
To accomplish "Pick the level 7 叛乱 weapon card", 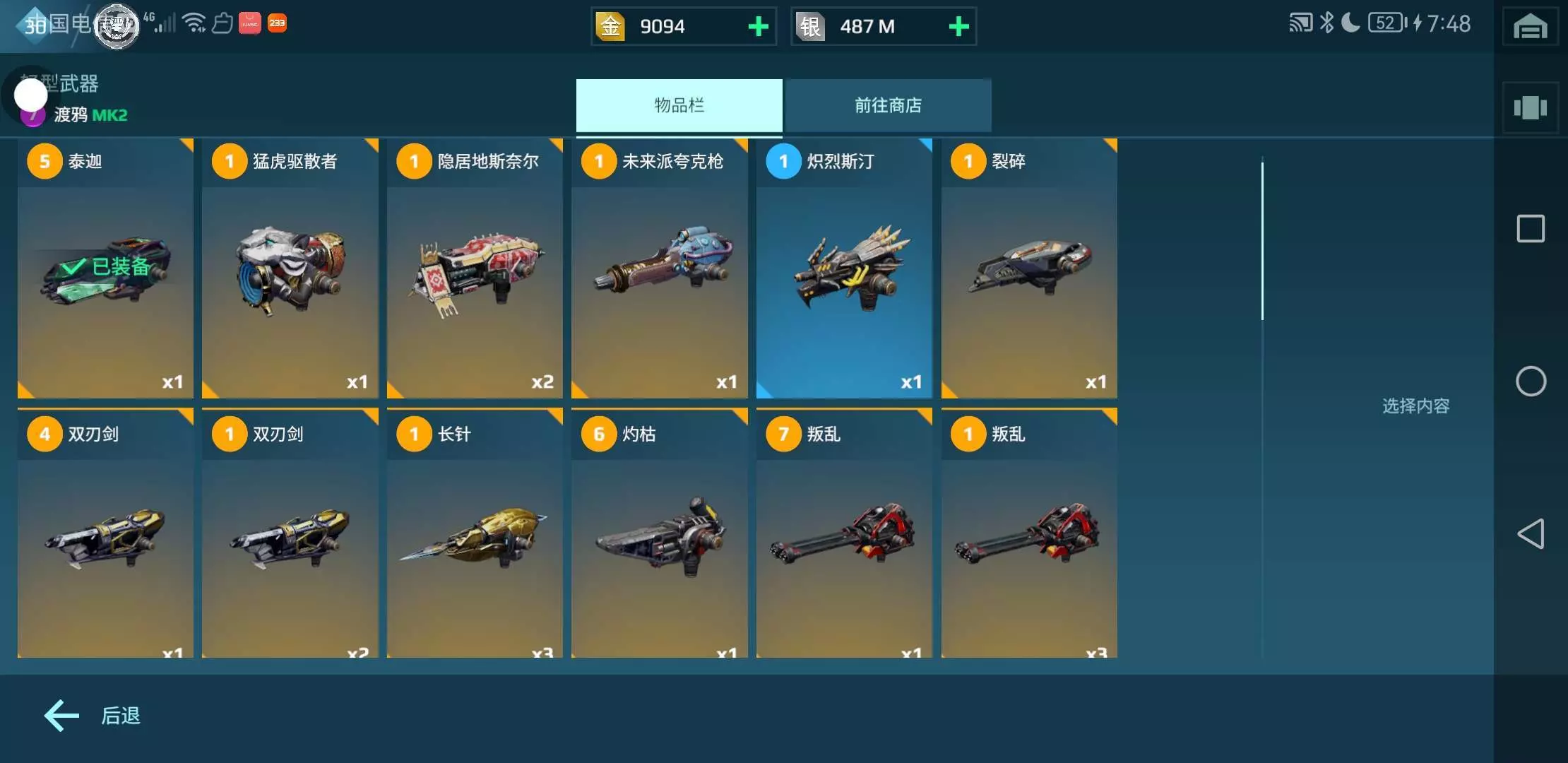I will click(844, 533).
